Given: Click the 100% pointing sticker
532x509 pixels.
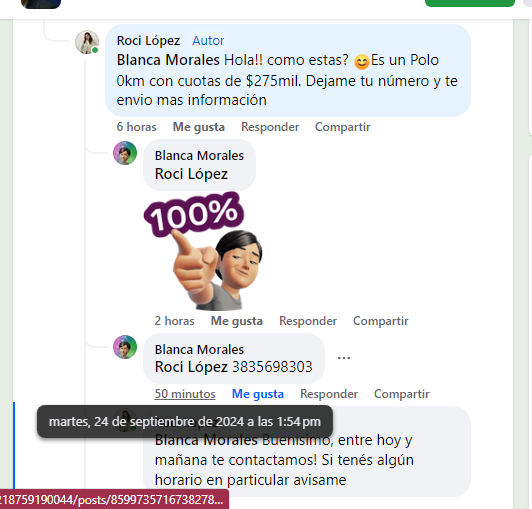Looking at the screenshot, I should click(203, 251).
